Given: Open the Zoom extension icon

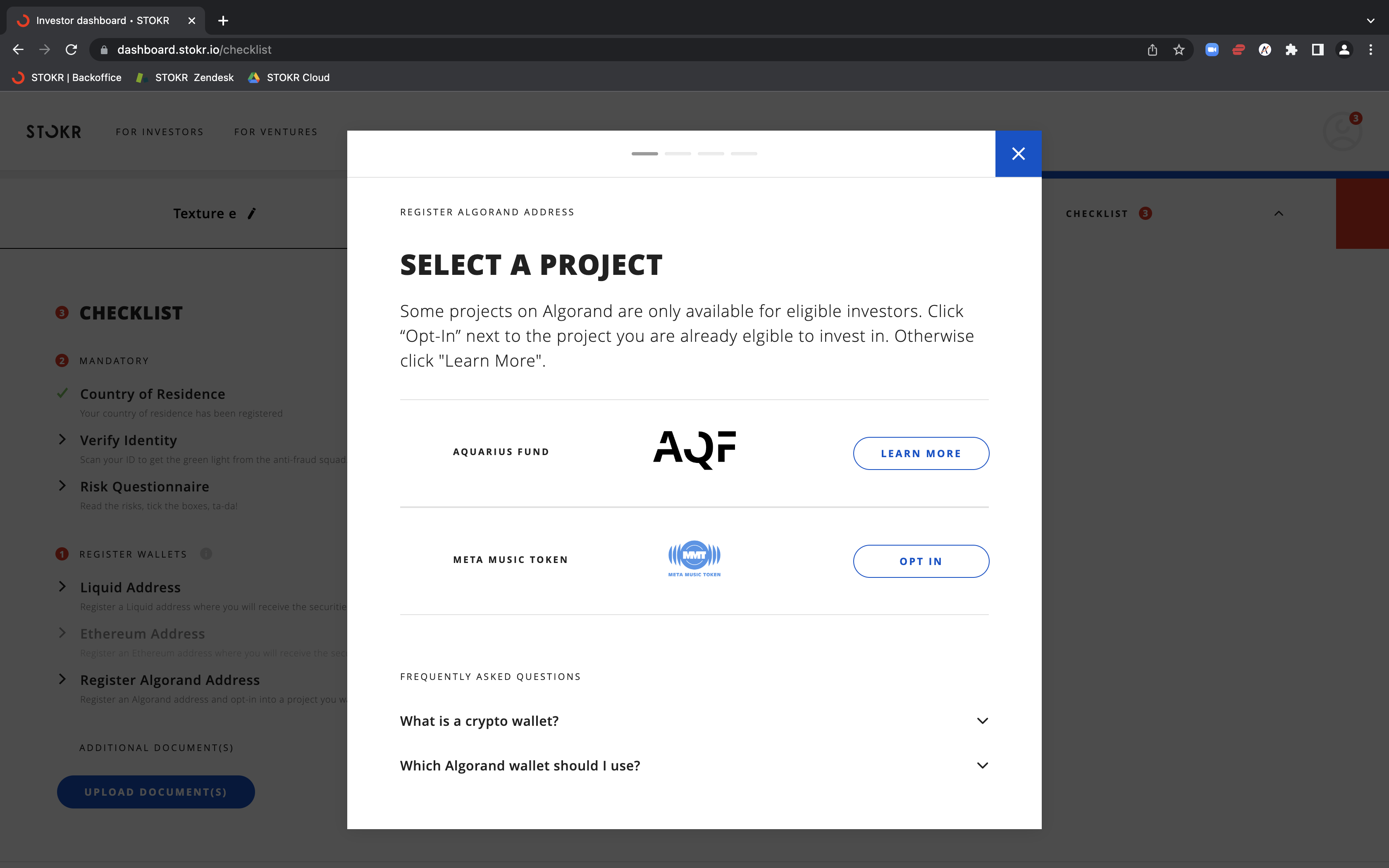Looking at the screenshot, I should pyautogui.click(x=1212, y=50).
